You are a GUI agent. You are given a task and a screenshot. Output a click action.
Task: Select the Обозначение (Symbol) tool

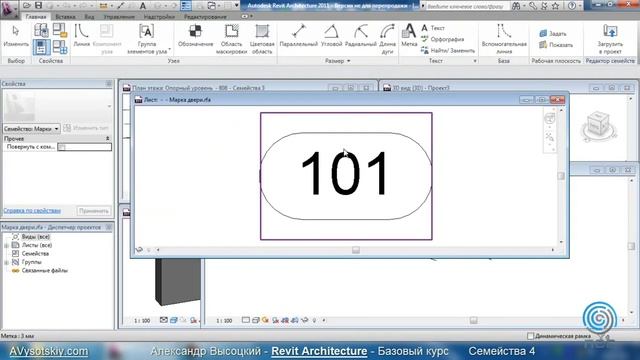[x=196, y=36]
